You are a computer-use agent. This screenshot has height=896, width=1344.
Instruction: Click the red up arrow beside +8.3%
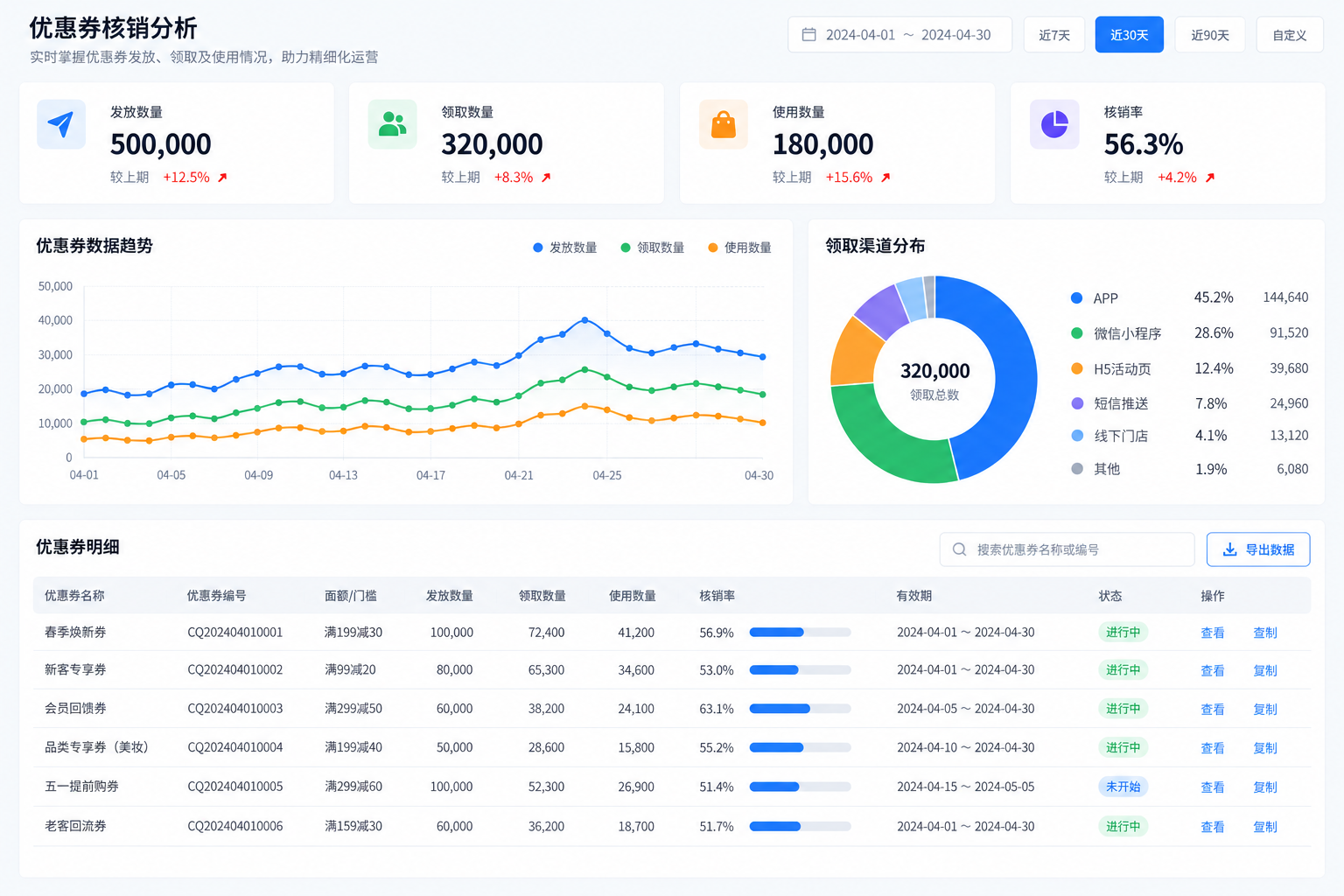546,178
